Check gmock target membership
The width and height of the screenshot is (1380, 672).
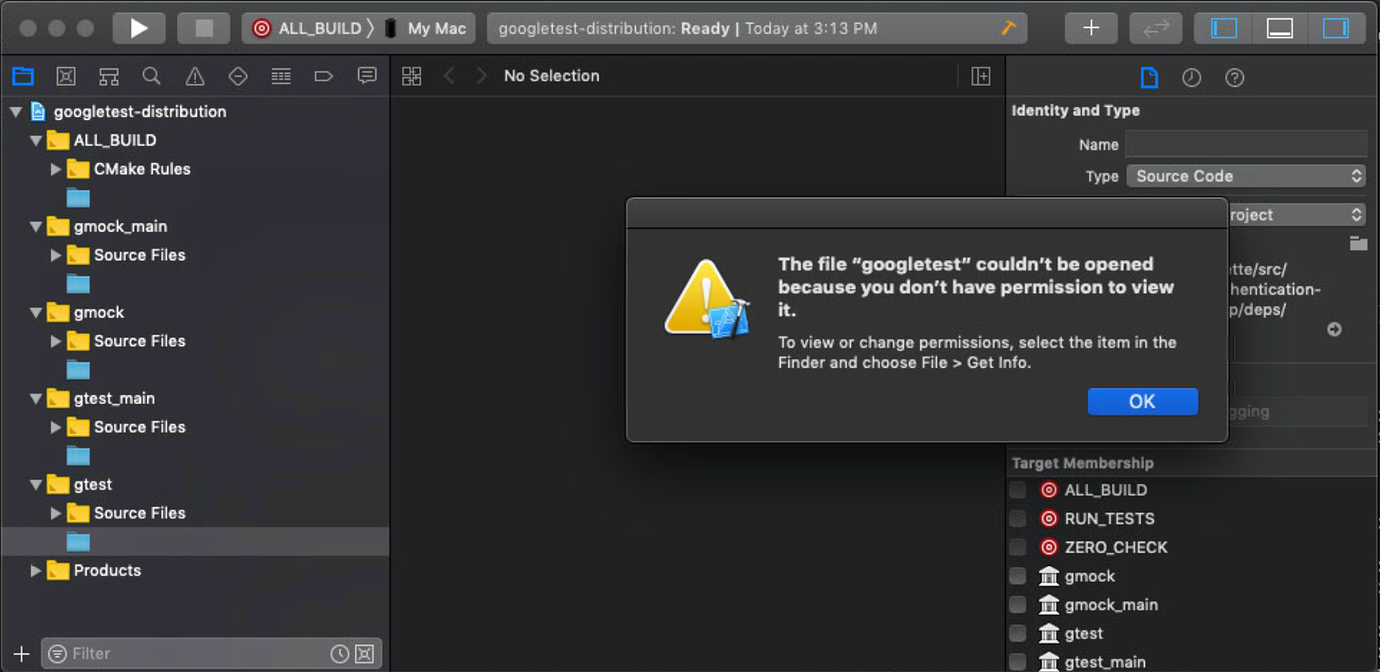click(x=1017, y=576)
